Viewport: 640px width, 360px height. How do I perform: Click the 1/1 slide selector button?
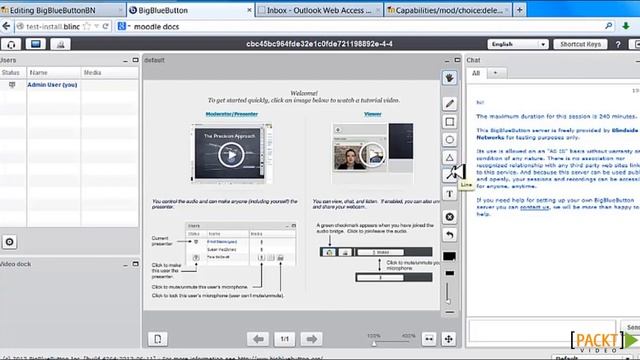[284, 339]
